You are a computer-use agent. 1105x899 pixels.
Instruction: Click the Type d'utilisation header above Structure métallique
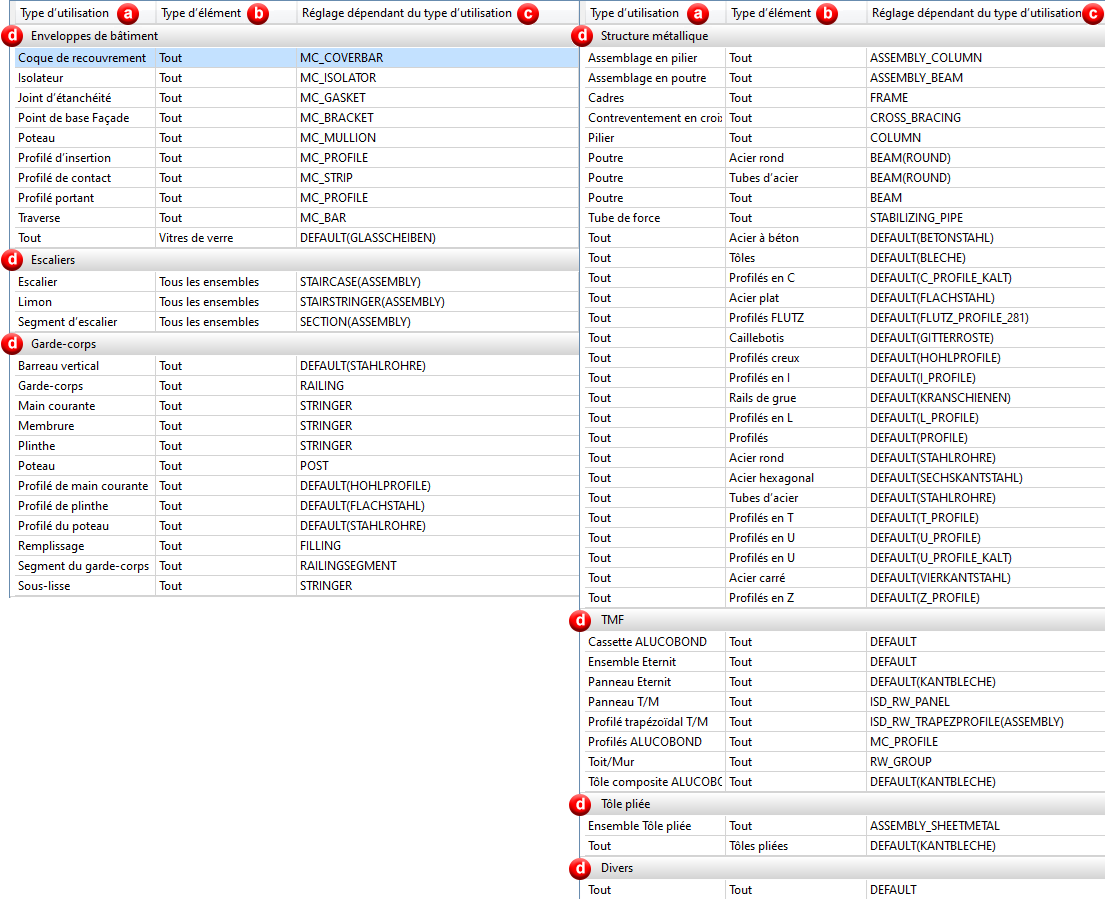634,13
